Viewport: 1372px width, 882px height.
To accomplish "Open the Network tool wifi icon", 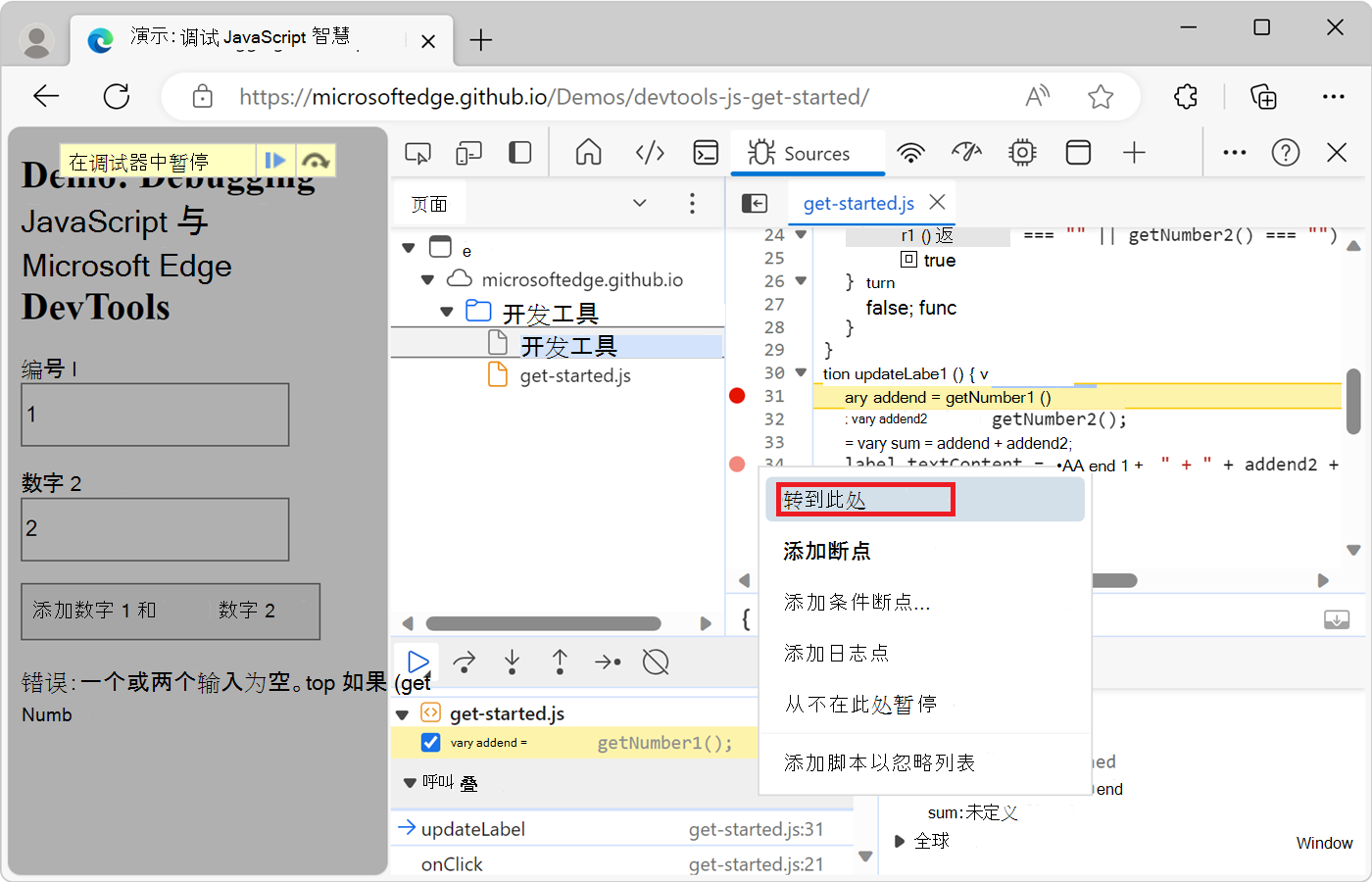I will 910,153.
